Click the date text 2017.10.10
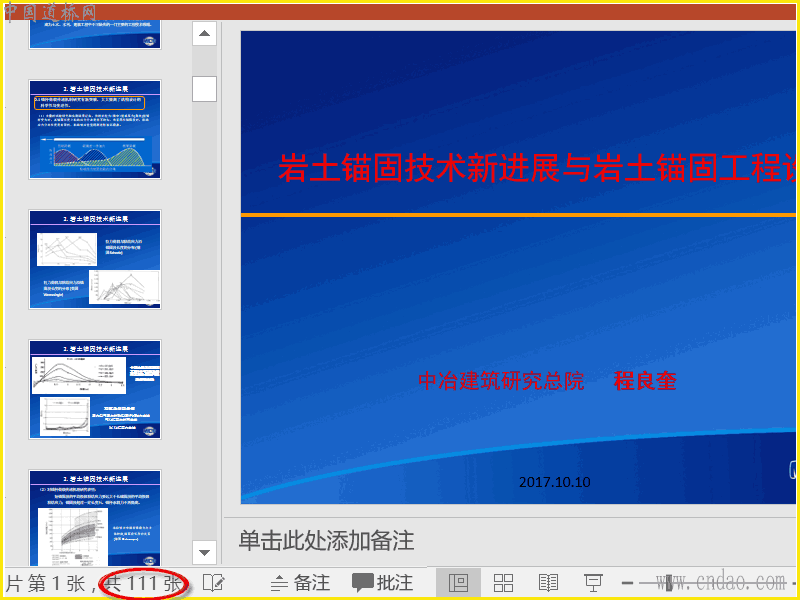 [555, 482]
